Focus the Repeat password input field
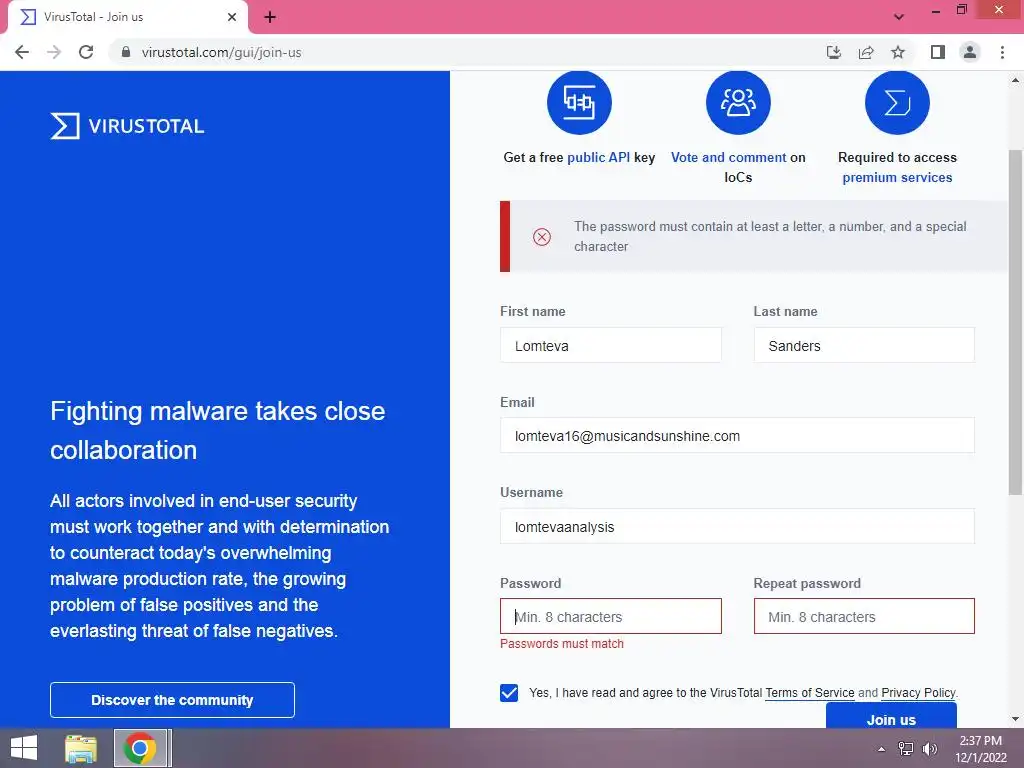Image resolution: width=1024 pixels, height=768 pixels. 863,616
